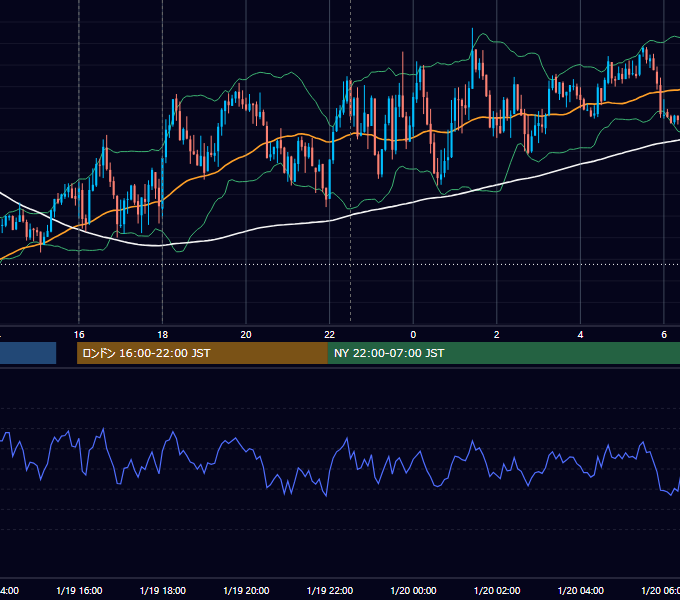Click the 0 hour label on the upper axis
This screenshot has width=680, height=600.
pyautogui.click(x=413, y=335)
